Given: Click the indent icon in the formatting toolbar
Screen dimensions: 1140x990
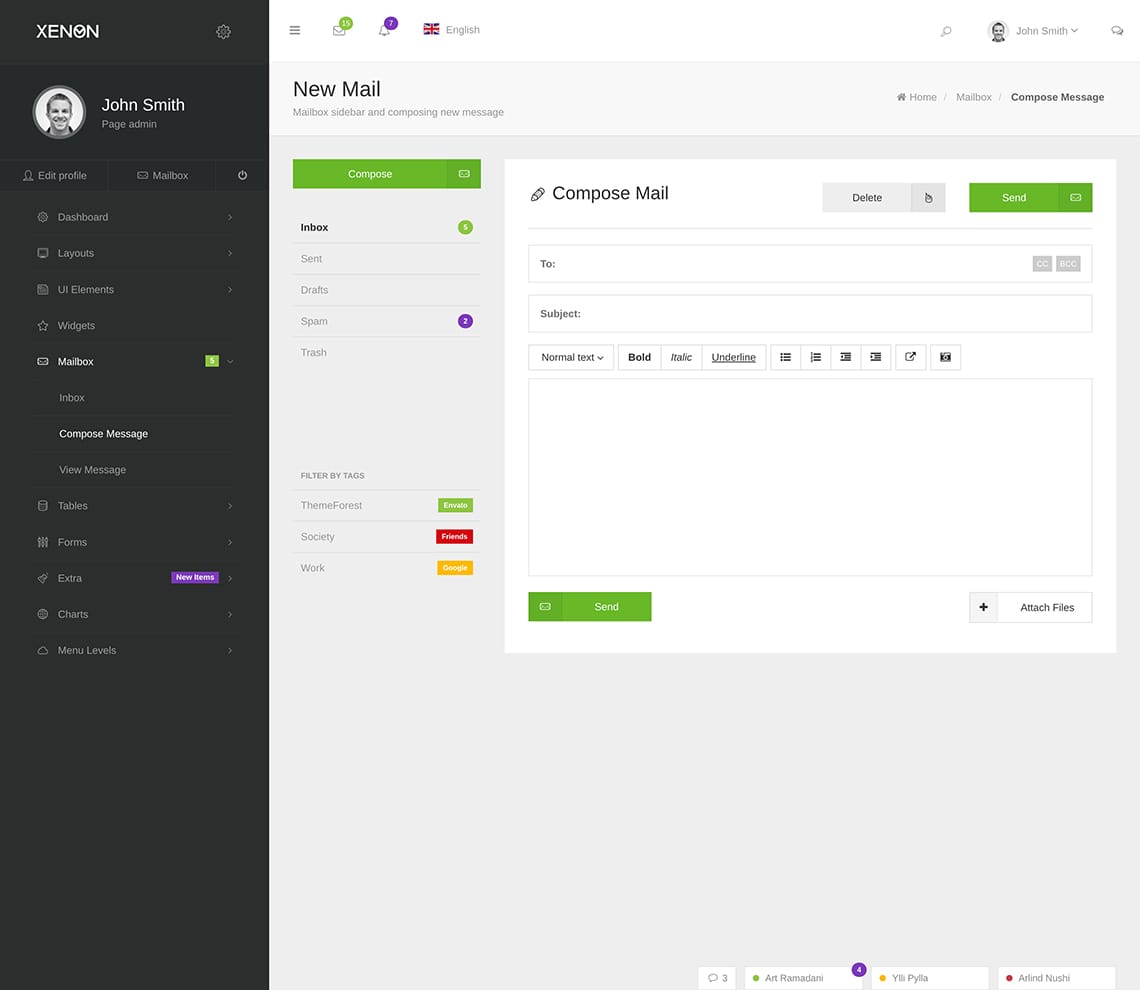Looking at the screenshot, I should click(x=845, y=357).
